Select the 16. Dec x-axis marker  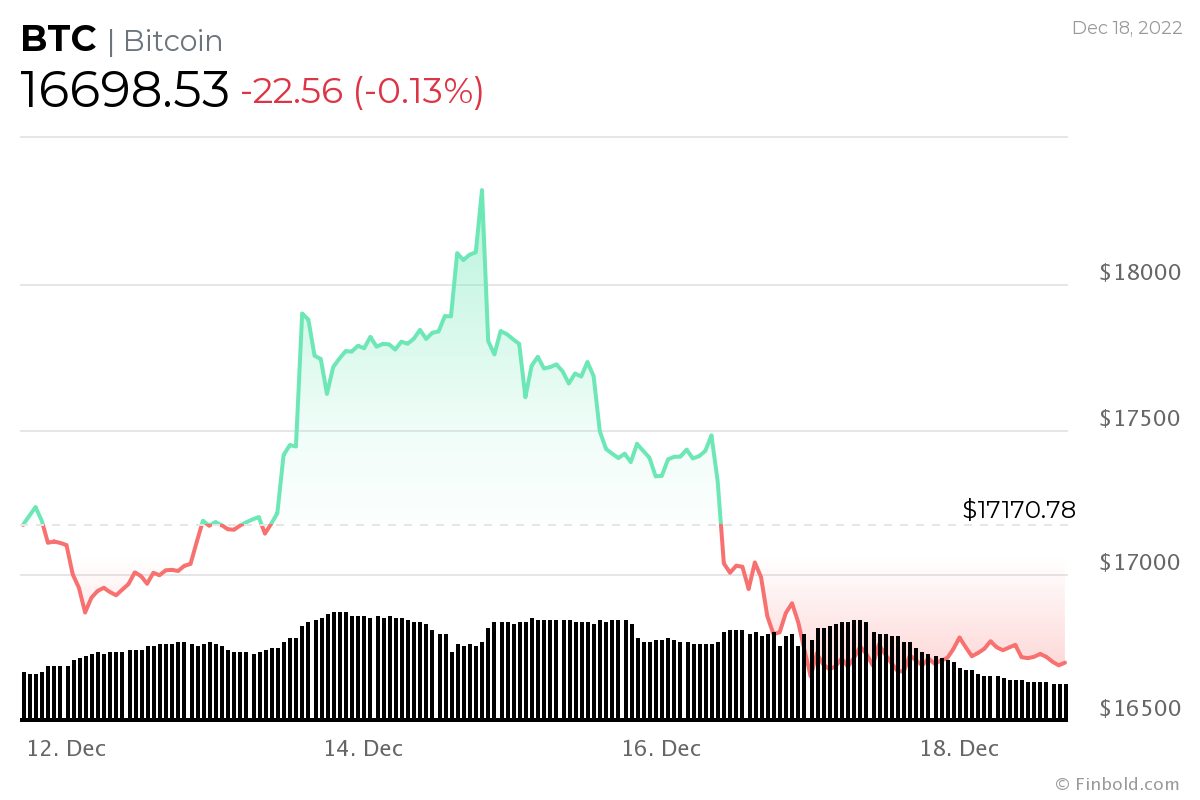(x=660, y=748)
